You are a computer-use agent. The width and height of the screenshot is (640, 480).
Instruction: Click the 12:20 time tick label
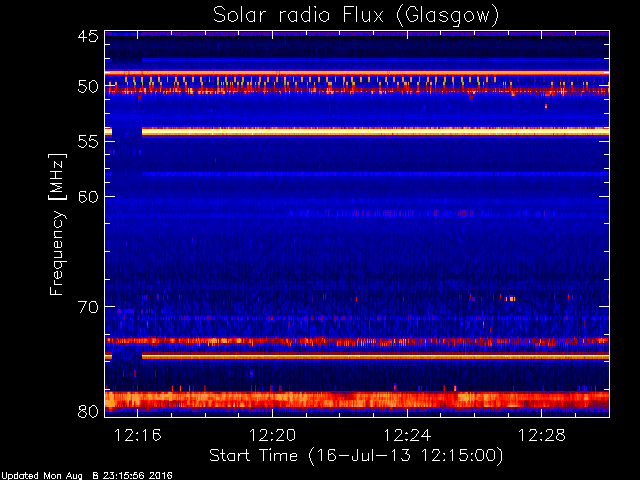(272, 435)
